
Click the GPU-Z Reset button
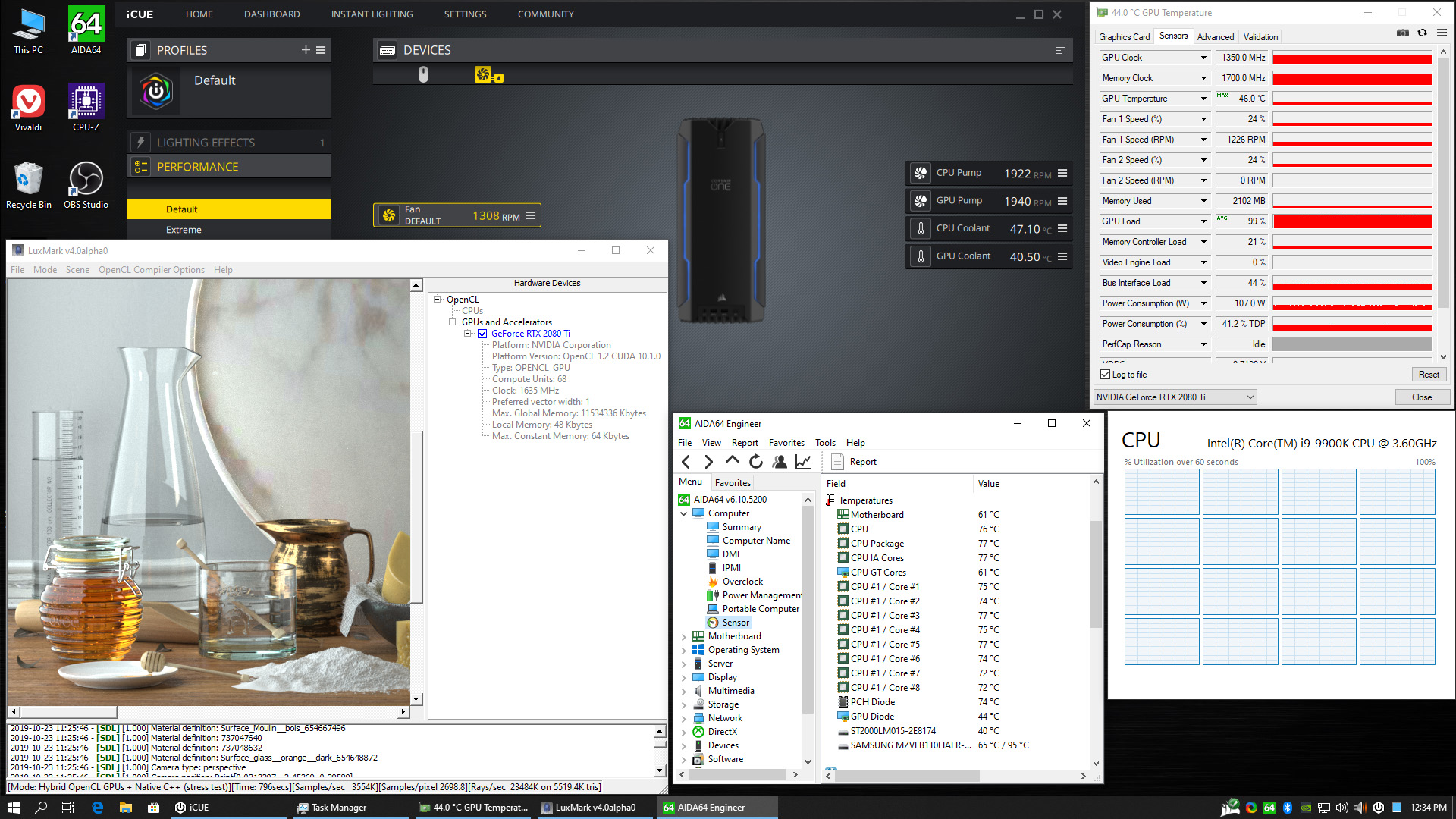(1429, 375)
